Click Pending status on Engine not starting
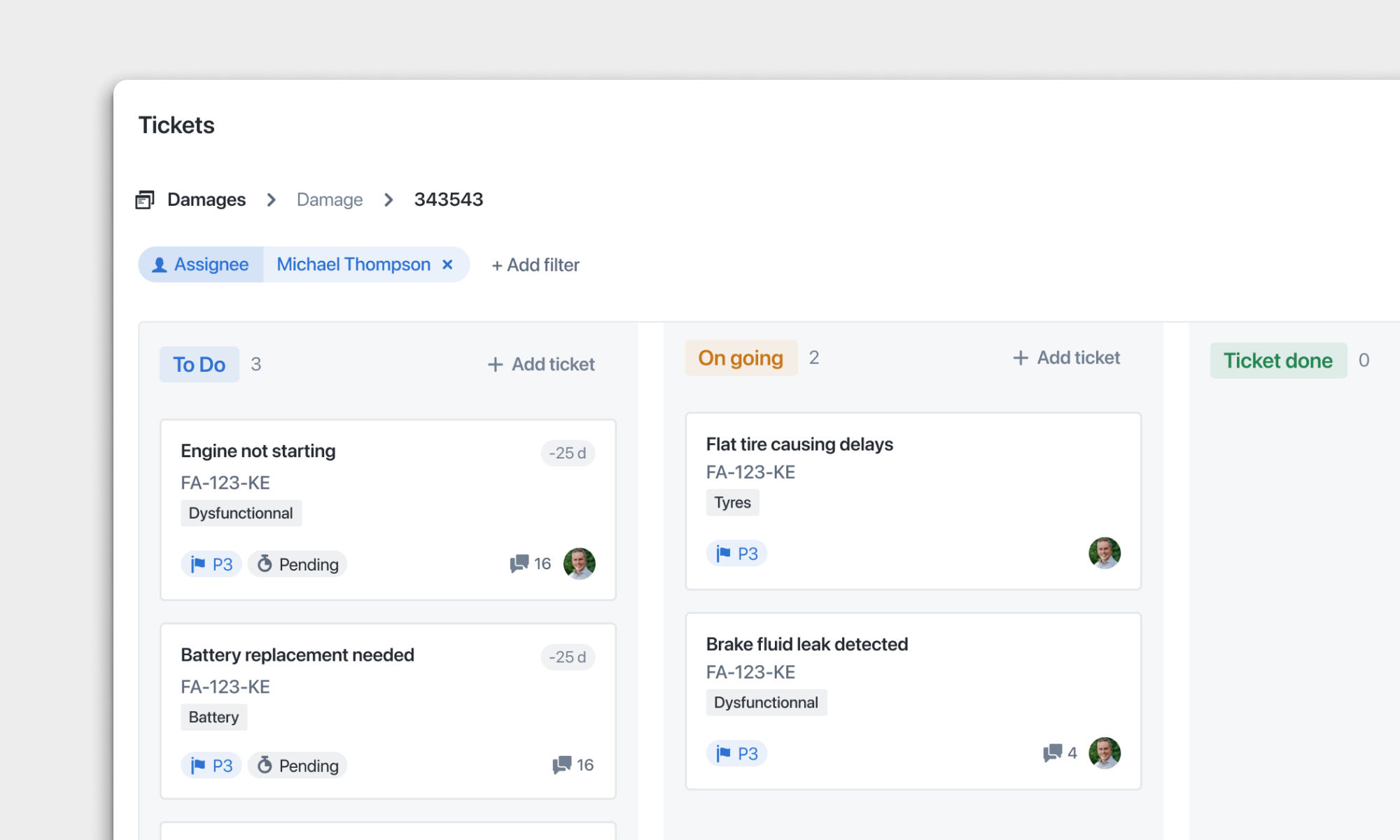This screenshot has width=1400, height=840. 297,564
